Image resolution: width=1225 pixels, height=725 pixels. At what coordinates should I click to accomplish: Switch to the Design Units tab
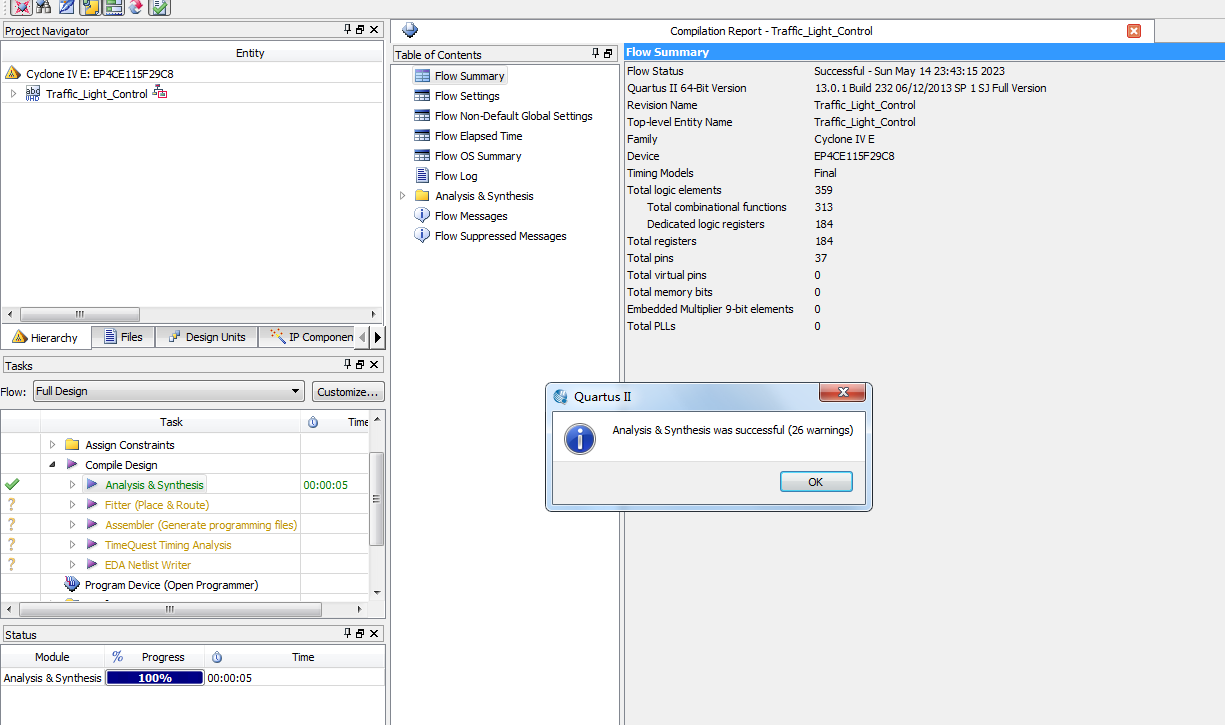coord(206,337)
